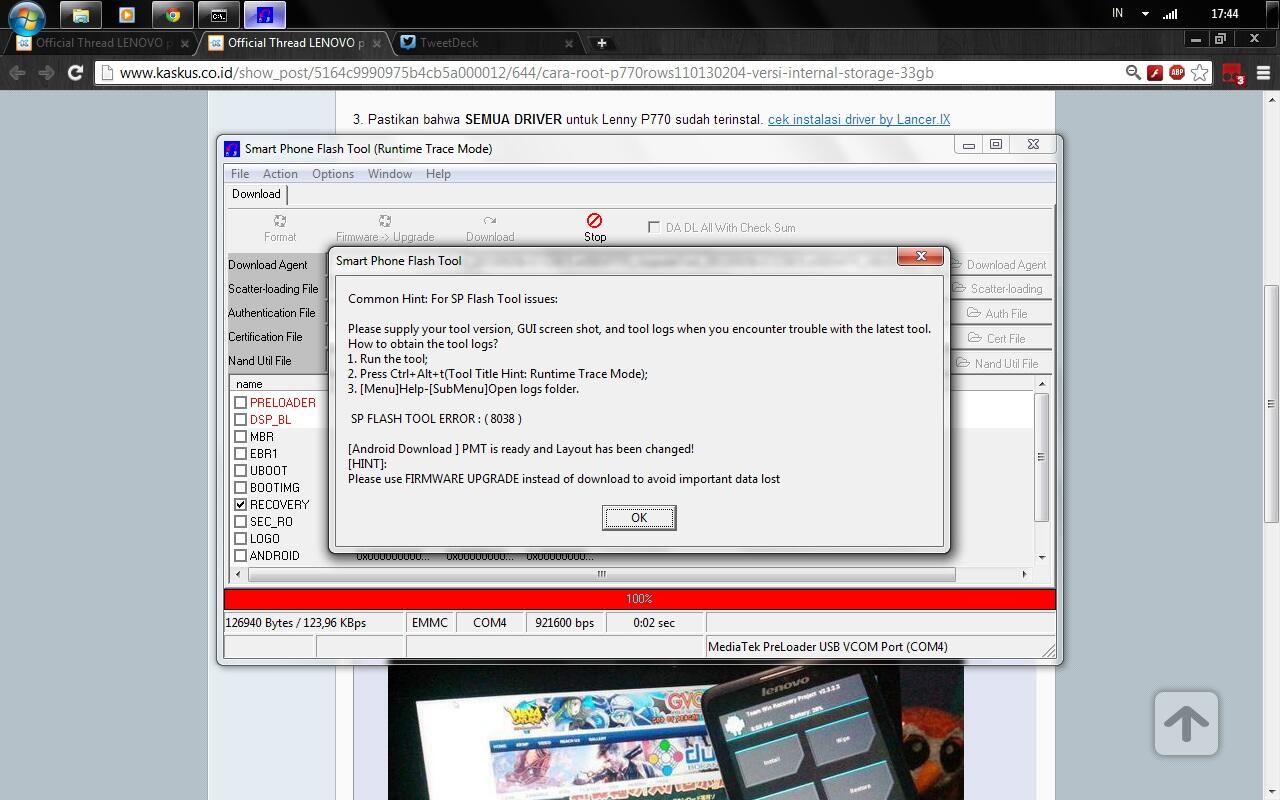Open the Window menu
Viewport: 1280px width, 800px height.
[390, 174]
